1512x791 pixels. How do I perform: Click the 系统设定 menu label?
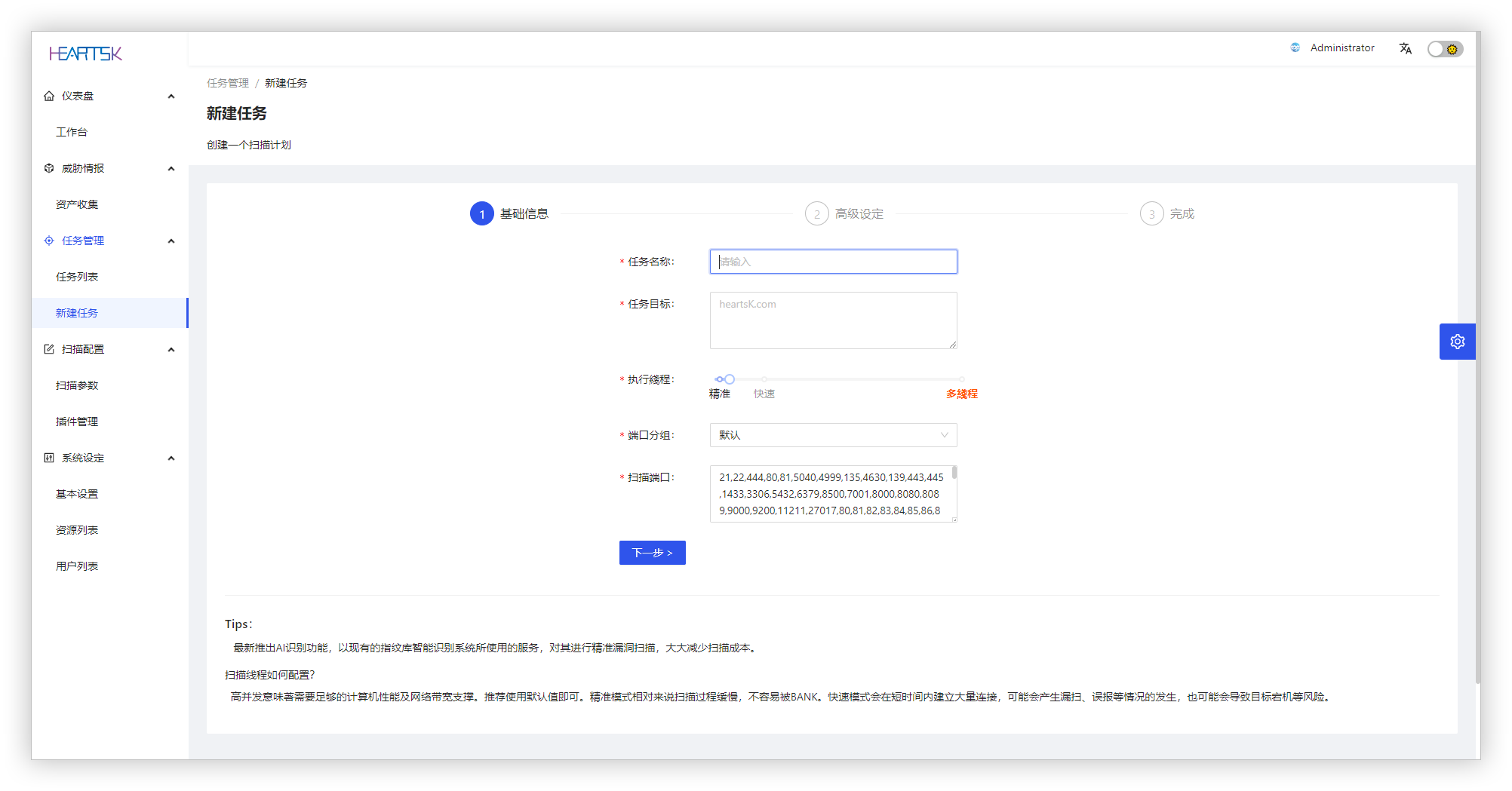pos(83,458)
